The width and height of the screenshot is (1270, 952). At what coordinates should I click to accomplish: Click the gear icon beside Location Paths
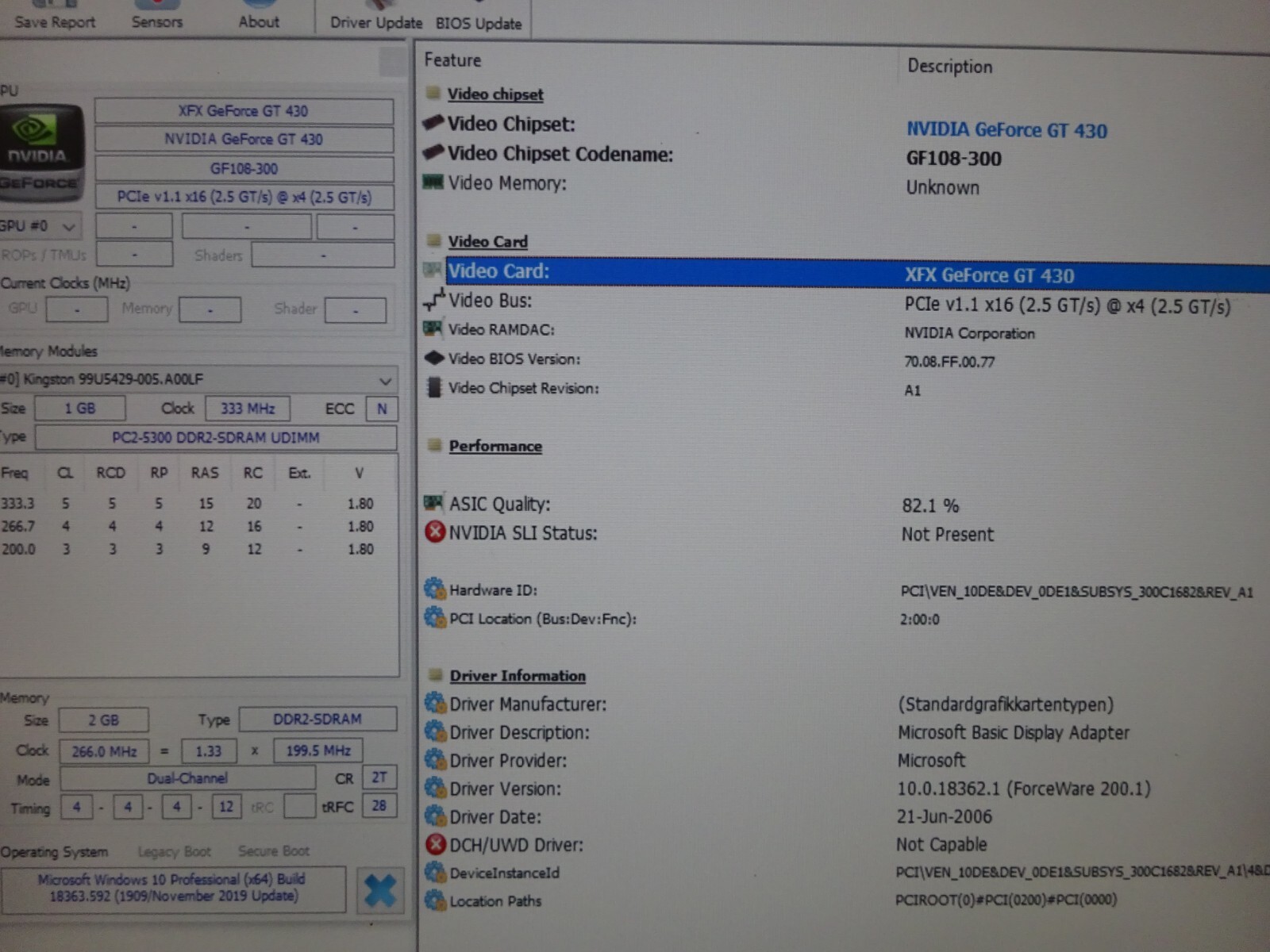click(435, 900)
